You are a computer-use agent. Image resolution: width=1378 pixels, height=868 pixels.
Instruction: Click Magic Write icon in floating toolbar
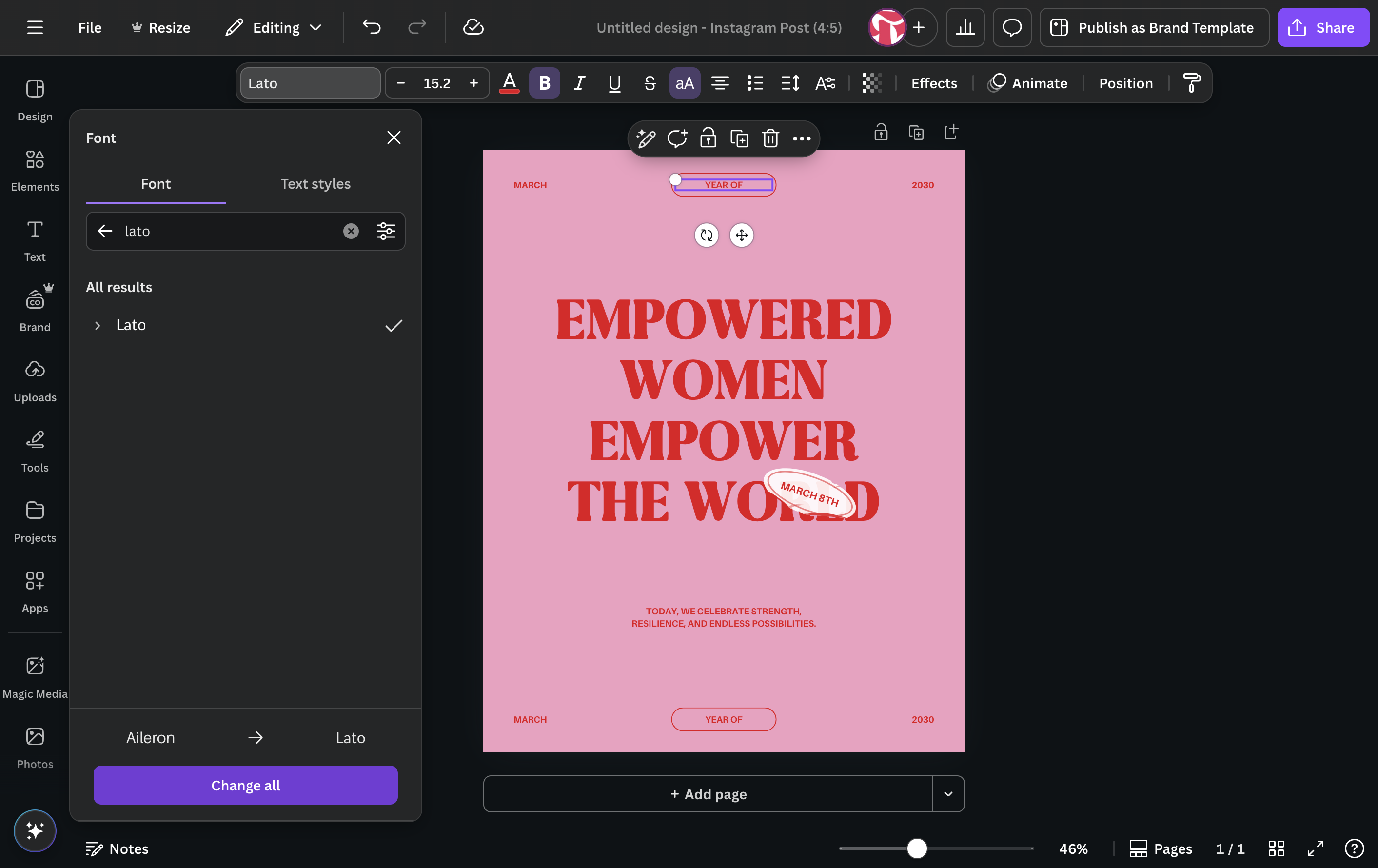pyautogui.click(x=646, y=138)
